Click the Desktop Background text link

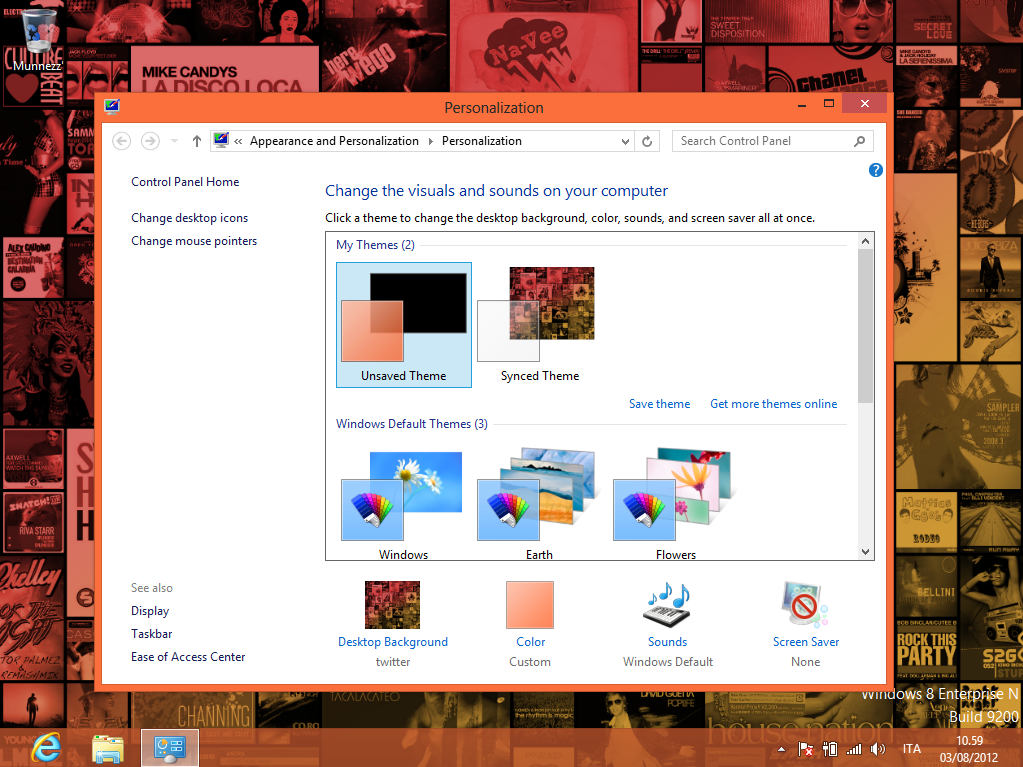[393, 642]
